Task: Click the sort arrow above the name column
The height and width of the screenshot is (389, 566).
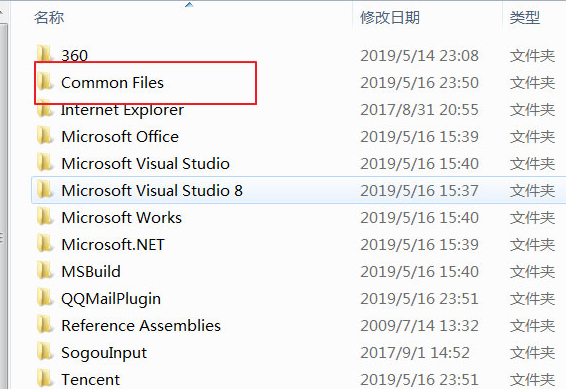Action: point(189,5)
